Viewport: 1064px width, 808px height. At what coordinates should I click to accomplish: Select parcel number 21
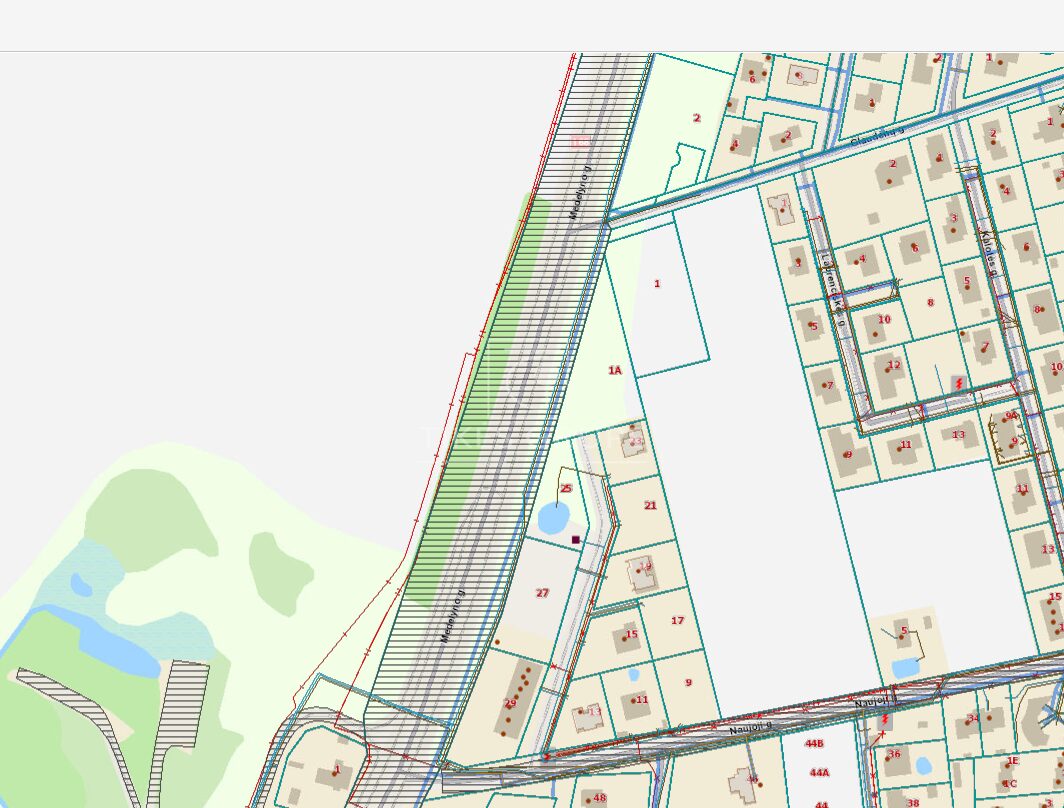(650, 506)
